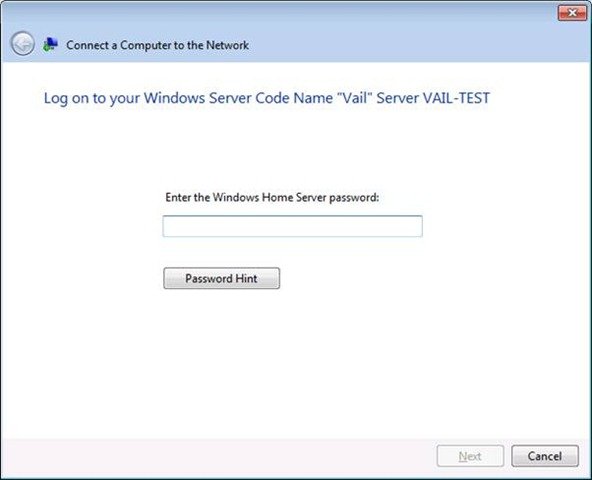Show the Password Hint
The height and width of the screenshot is (480, 592).
click(x=222, y=278)
